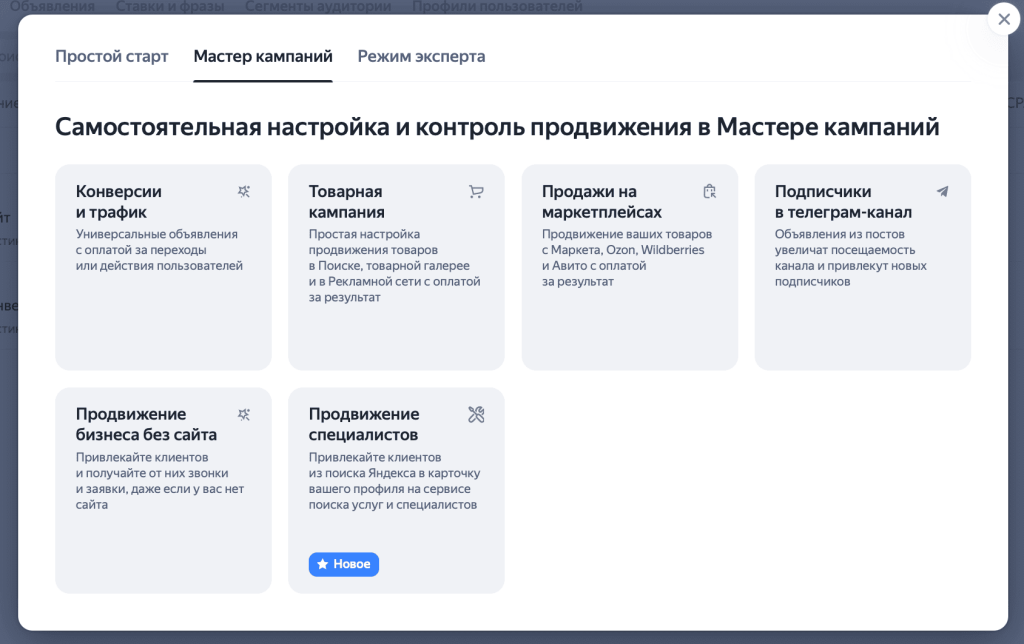Image resolution: width=1024 pixels, height=644 pixels.
Task: Switch to the Простой старт tab
Action: [x=112, y=56]
